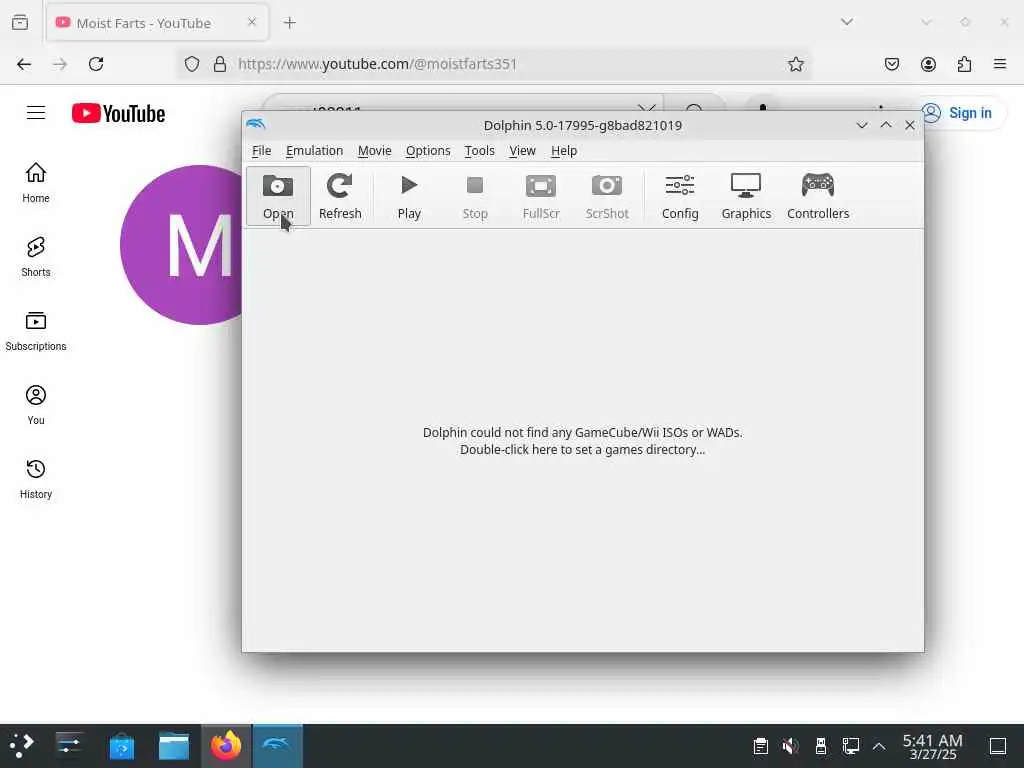Click the Stop button in Dolphin toolbar

(x=475, y=195)
